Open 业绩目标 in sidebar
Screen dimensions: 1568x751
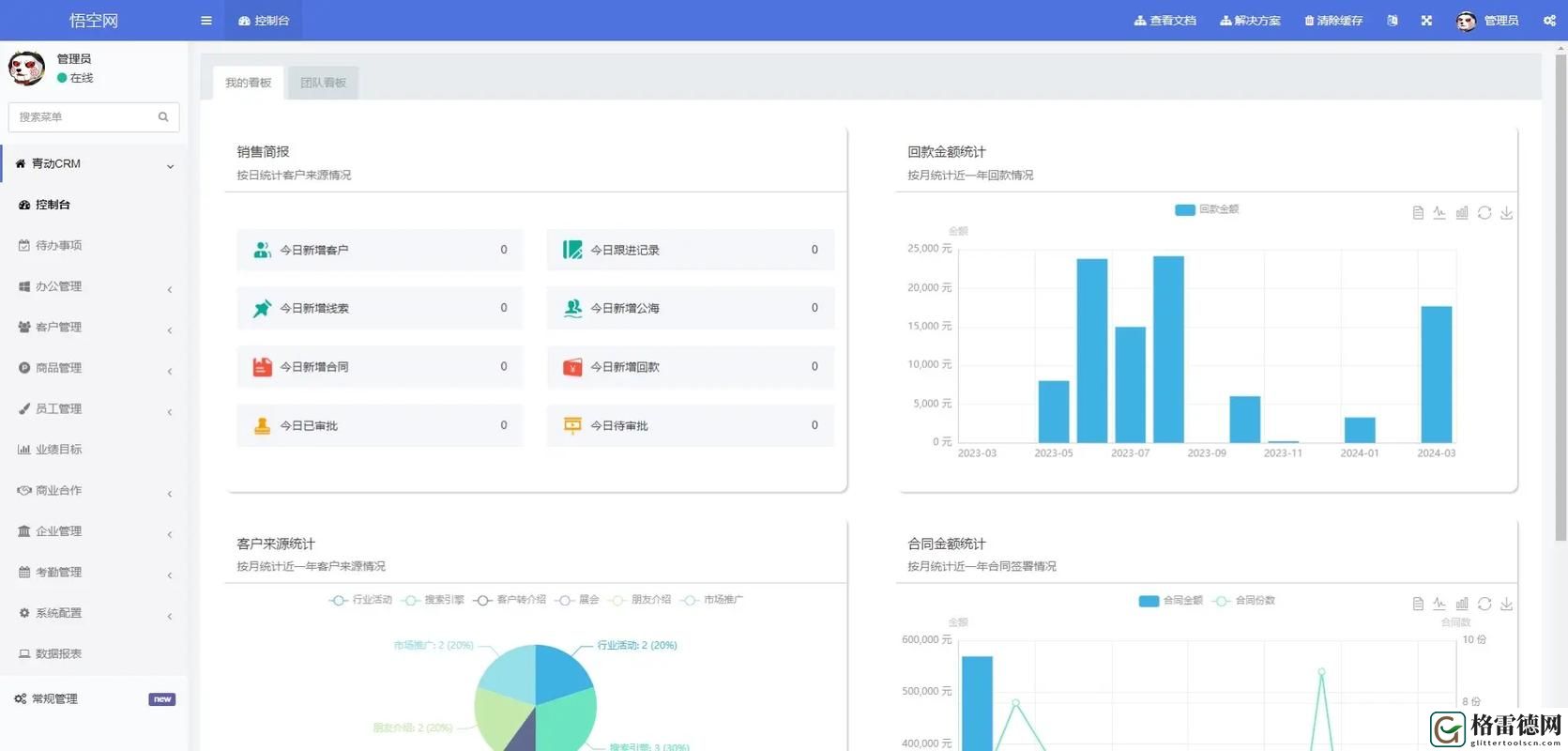pyautogui.click(x=94, y=450)
